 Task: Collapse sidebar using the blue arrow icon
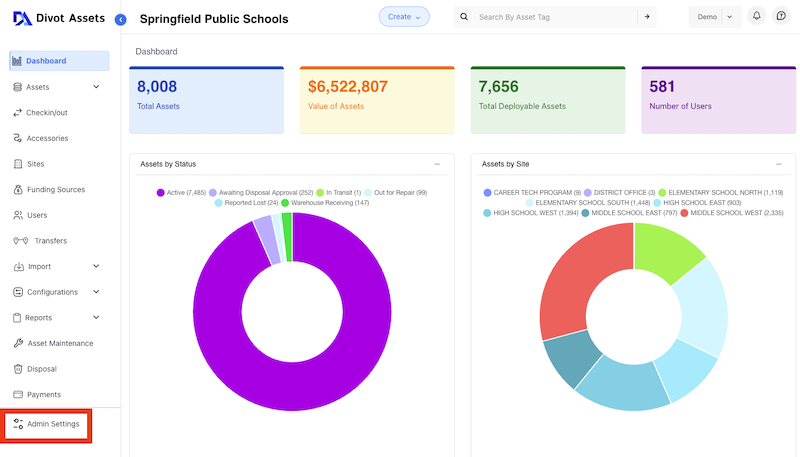tap(121, 19)
